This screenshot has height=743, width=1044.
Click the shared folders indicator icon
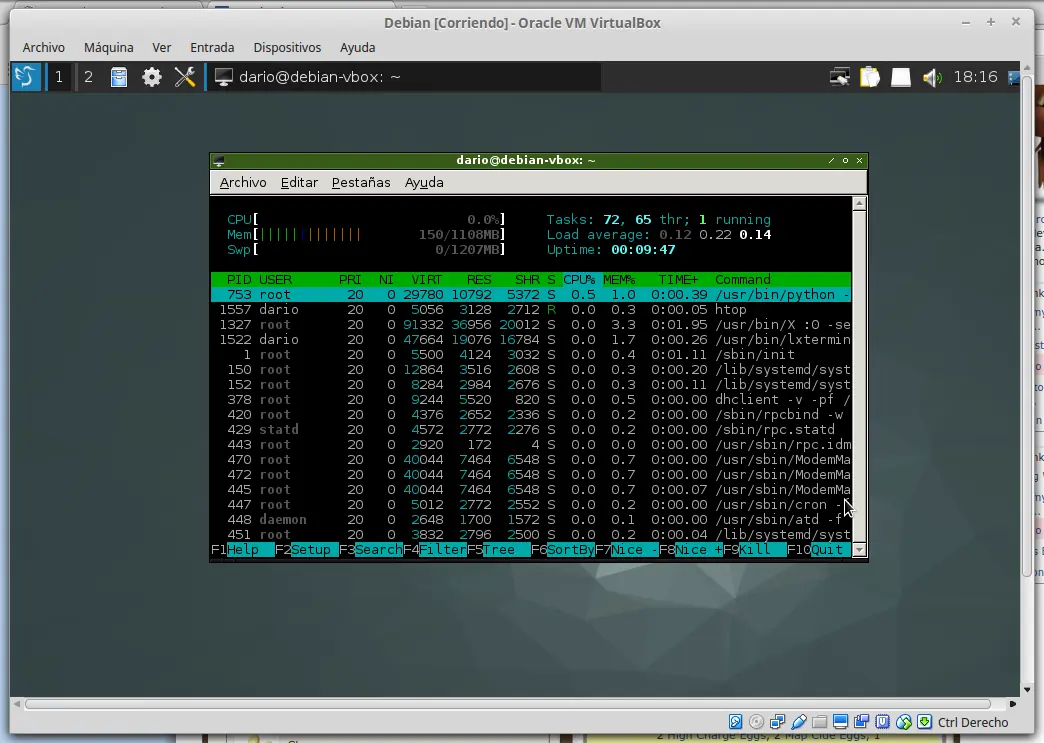[820, 722]
